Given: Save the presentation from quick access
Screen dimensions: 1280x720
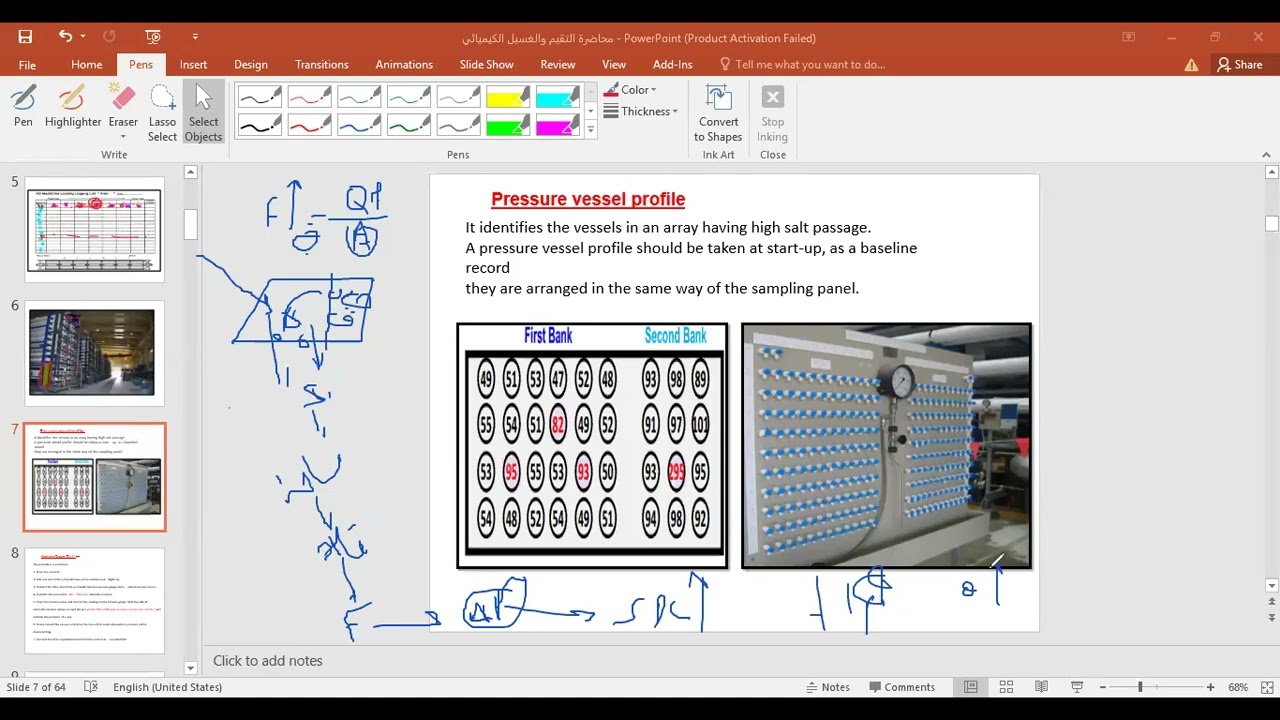Looking at the screenshot, I should pos(25,37).
